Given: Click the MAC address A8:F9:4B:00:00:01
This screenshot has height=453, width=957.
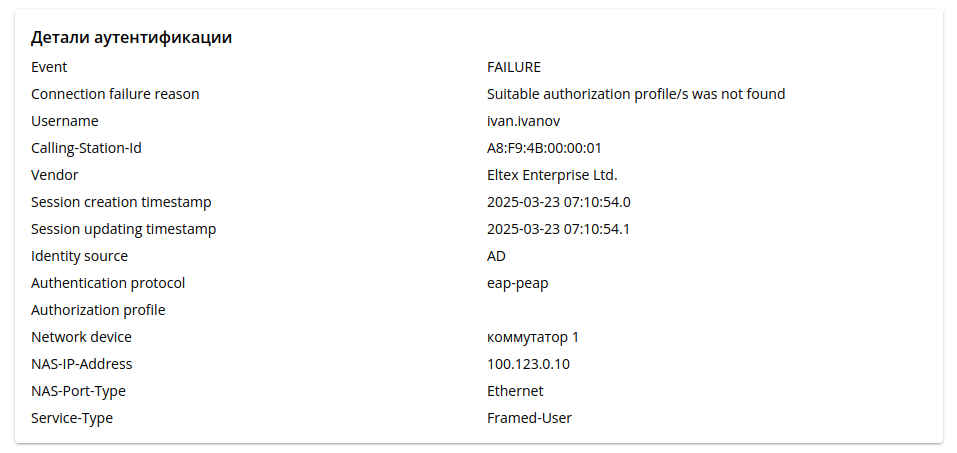Looking at the screenshot, I should [x=543, y=148].
